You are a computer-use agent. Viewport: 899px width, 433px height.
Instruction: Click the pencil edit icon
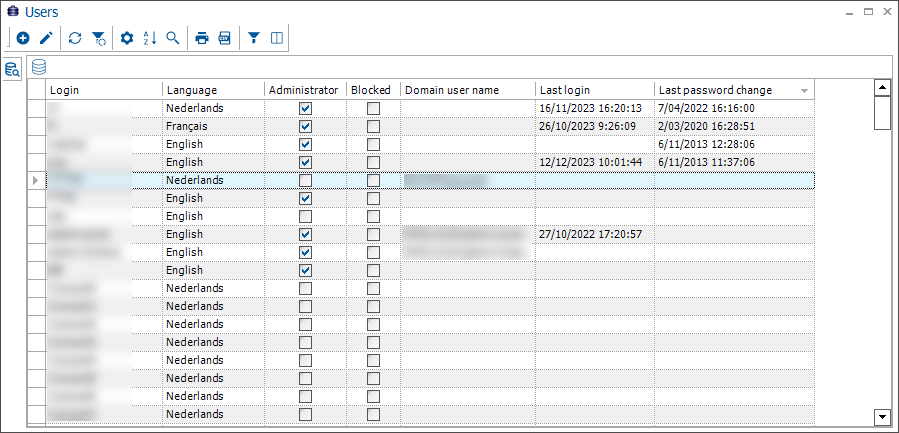point(46,38)
